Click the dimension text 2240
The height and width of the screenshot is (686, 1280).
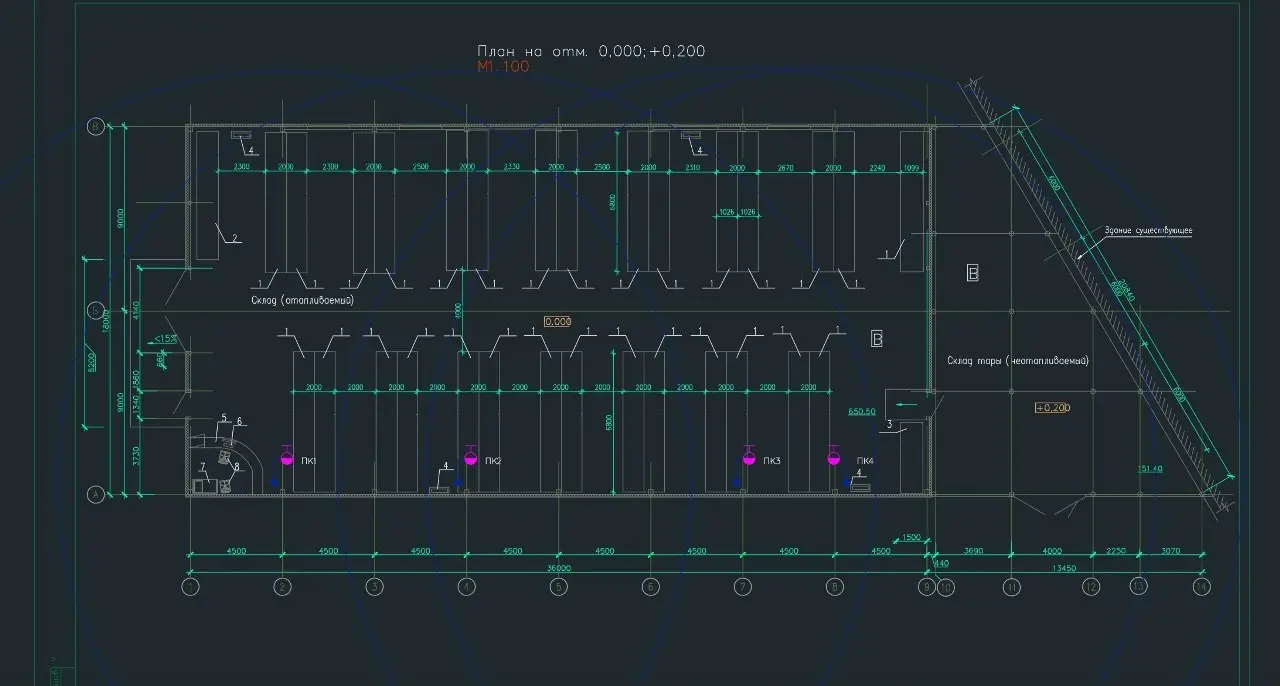[x=878, y=167]
